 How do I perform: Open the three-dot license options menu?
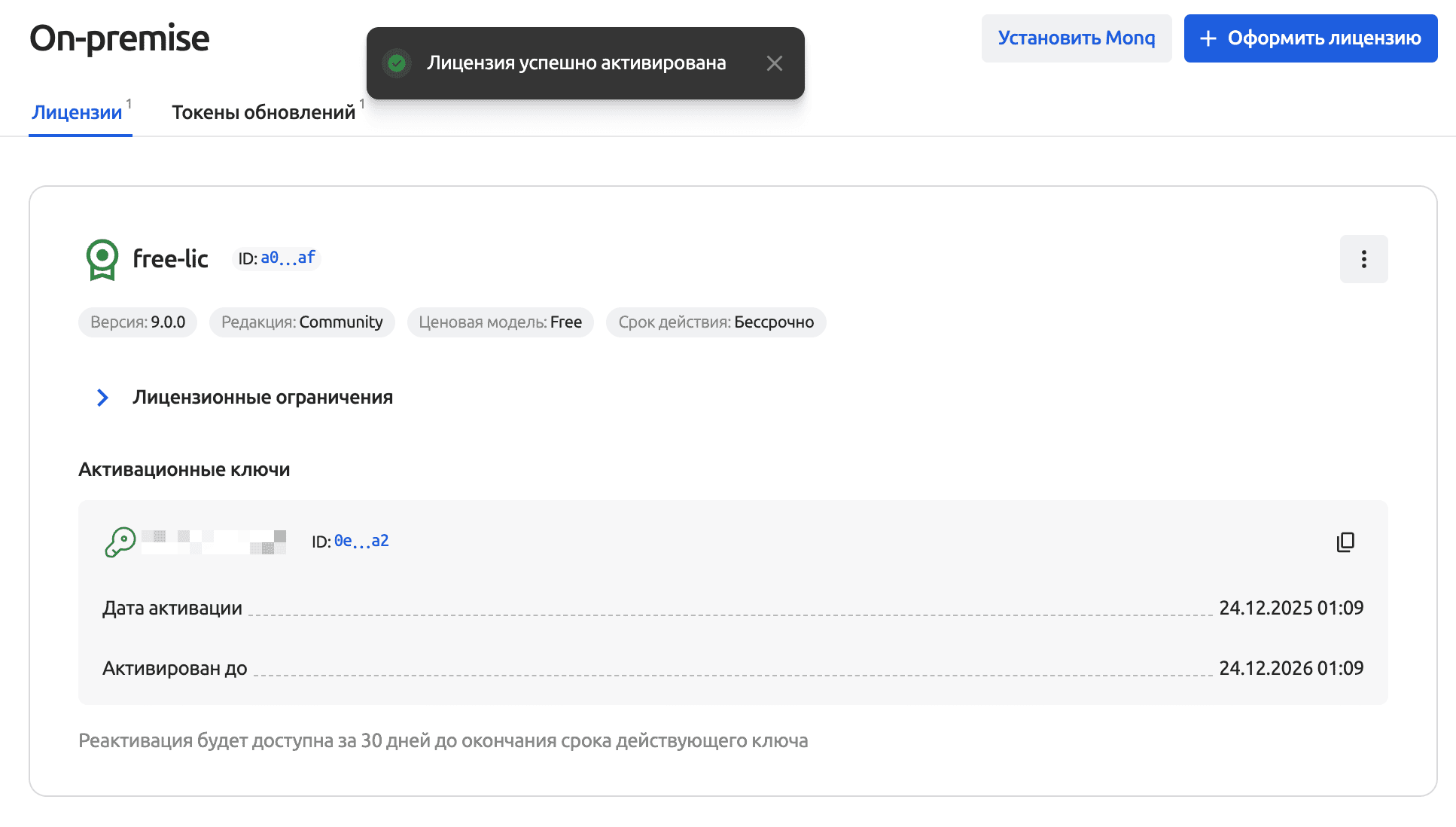pos(1363,259)
